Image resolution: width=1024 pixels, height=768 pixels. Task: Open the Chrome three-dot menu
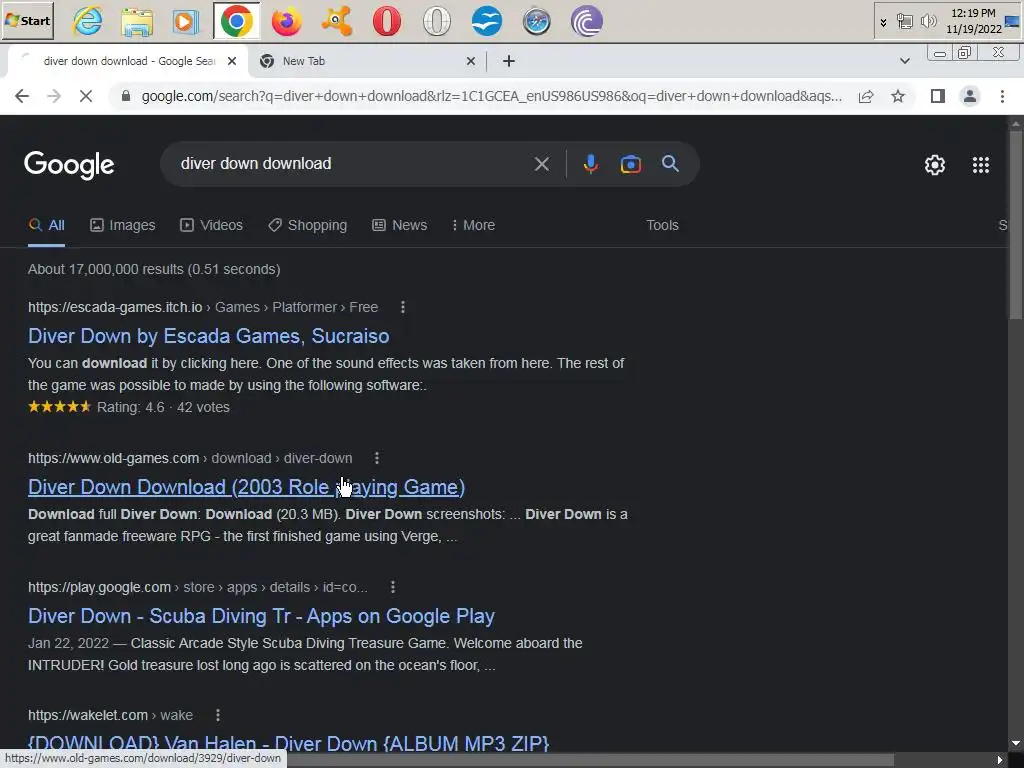pos(1002,96)
